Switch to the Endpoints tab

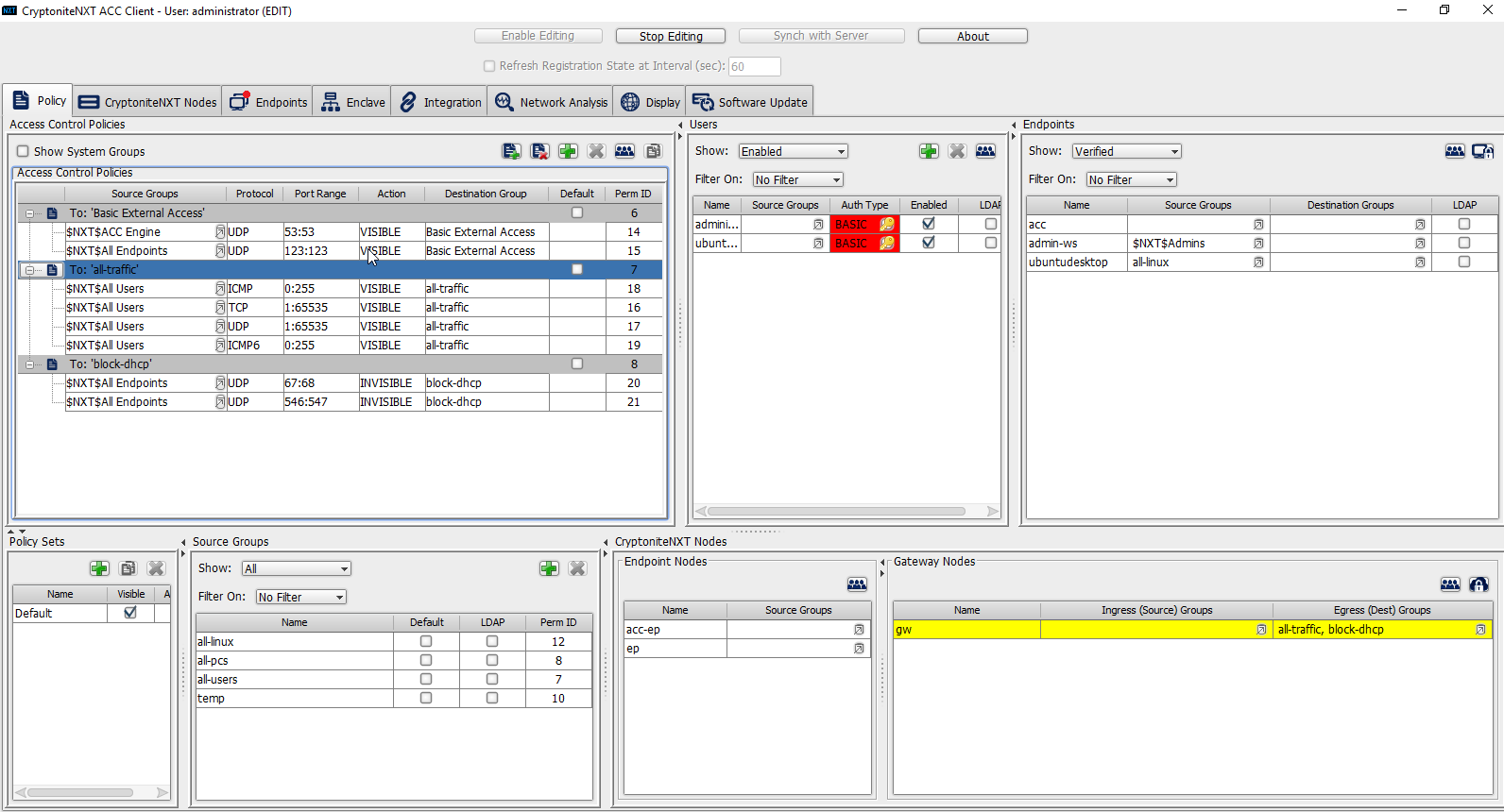267,102
